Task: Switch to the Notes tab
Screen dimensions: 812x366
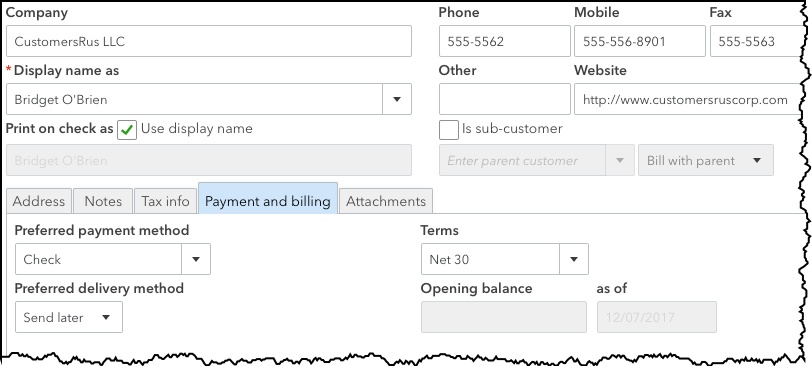Action: [103, 201]
